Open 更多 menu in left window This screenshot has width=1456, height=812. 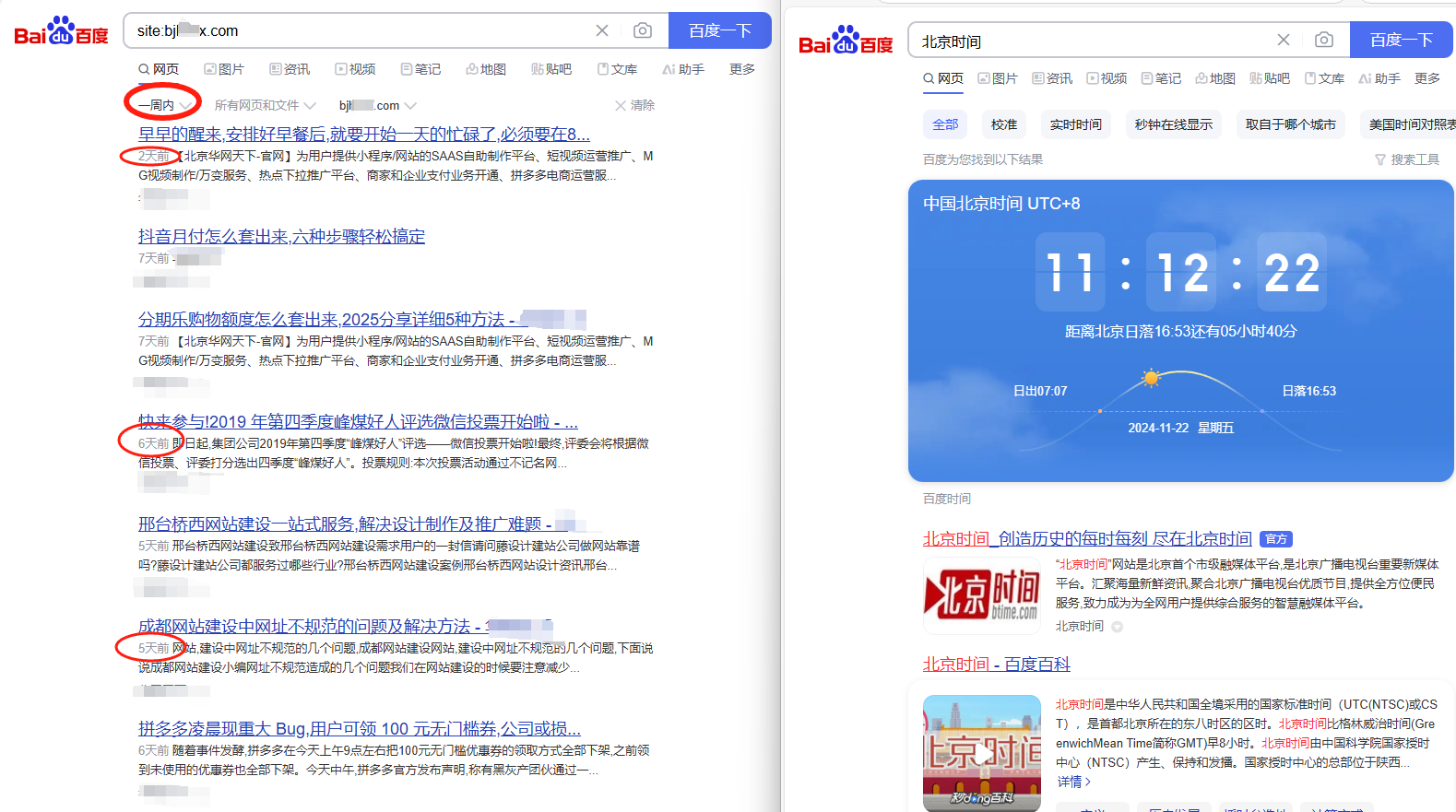pos(742,69)
